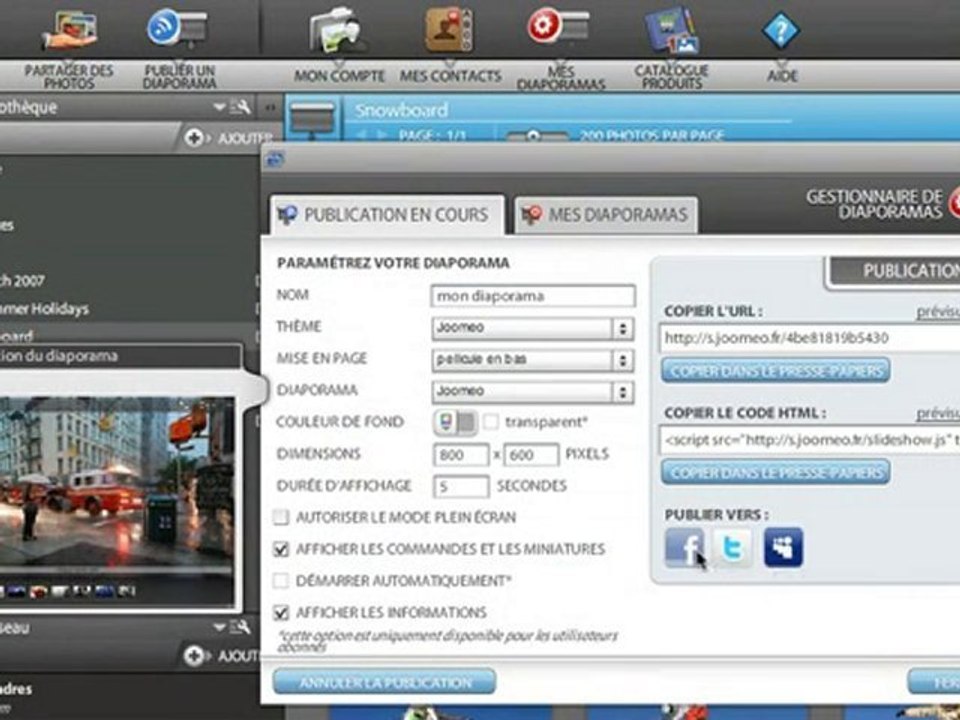This screenshot has height=720, width=960.
Task: Click the width dimension field 800
Action: [x=461, y=455]
